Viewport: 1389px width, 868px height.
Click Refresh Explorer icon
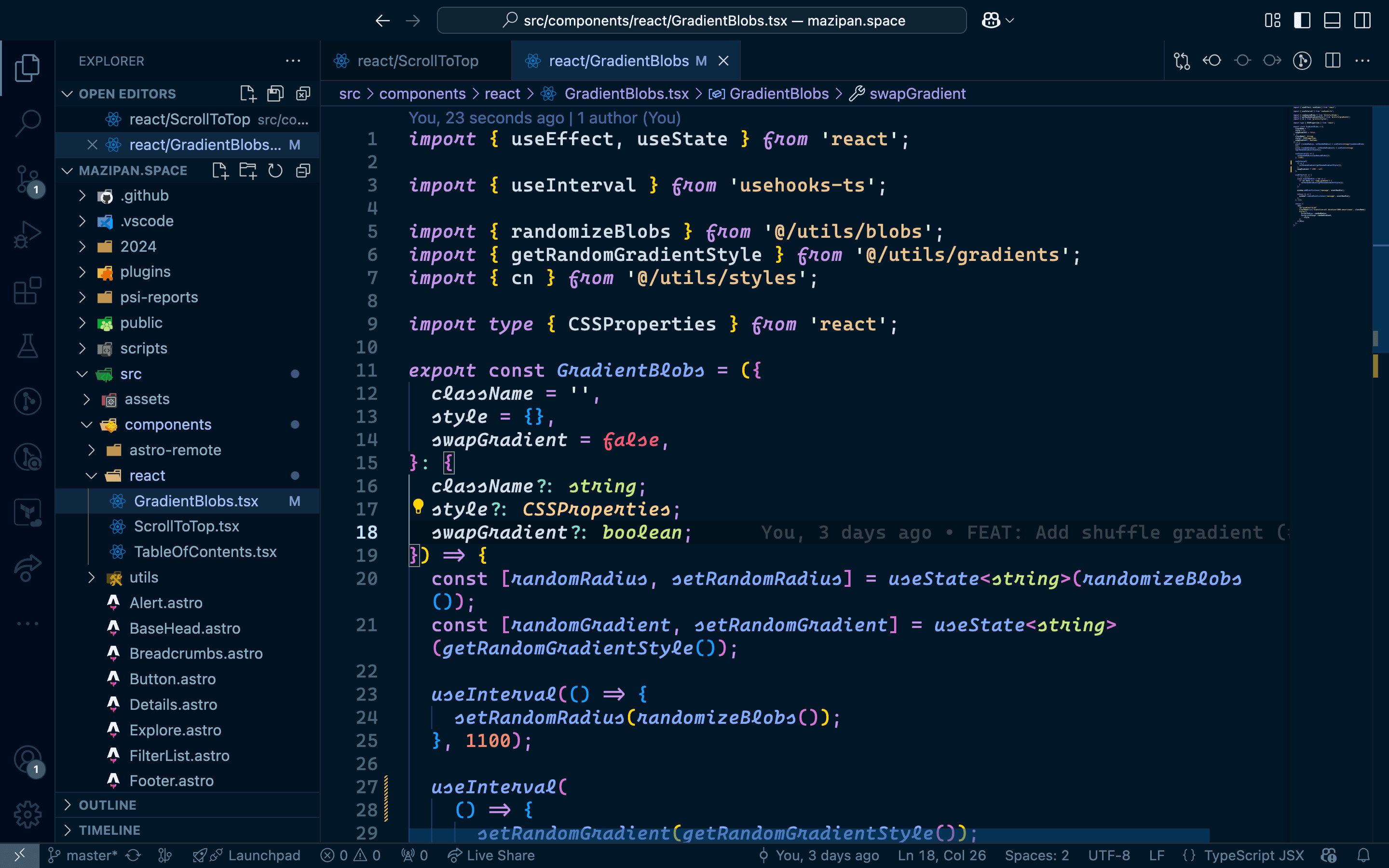tap(275, 171)
